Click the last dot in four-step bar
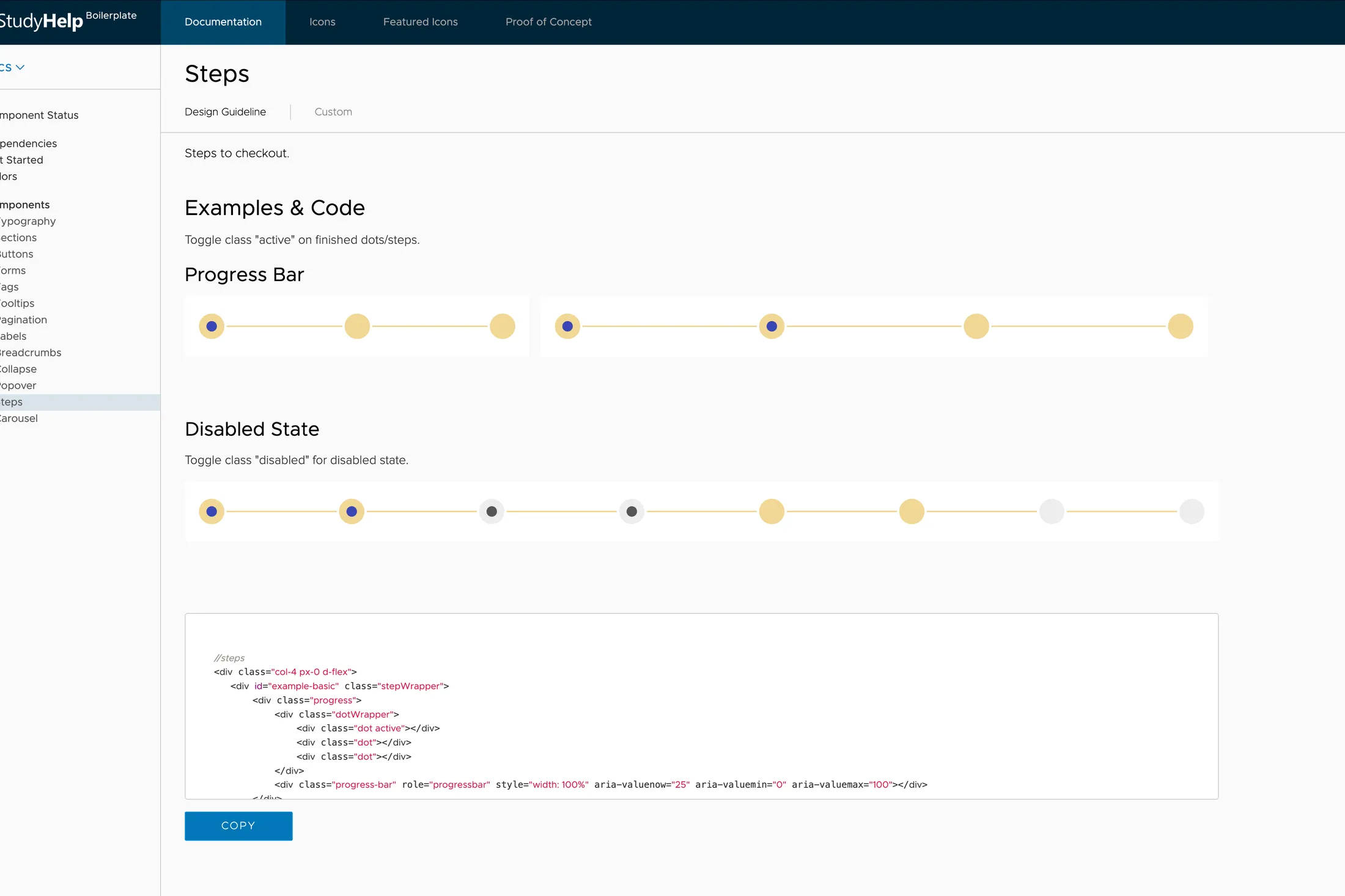The image size is (1345, 896). (x=1181, y=326)
